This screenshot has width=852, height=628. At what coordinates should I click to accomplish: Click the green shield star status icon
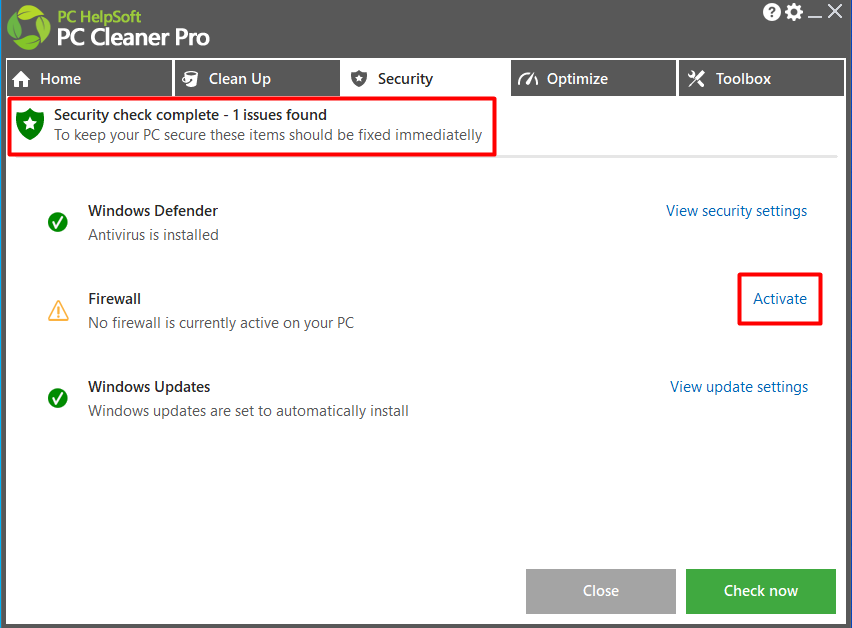(x=30, y=124)
